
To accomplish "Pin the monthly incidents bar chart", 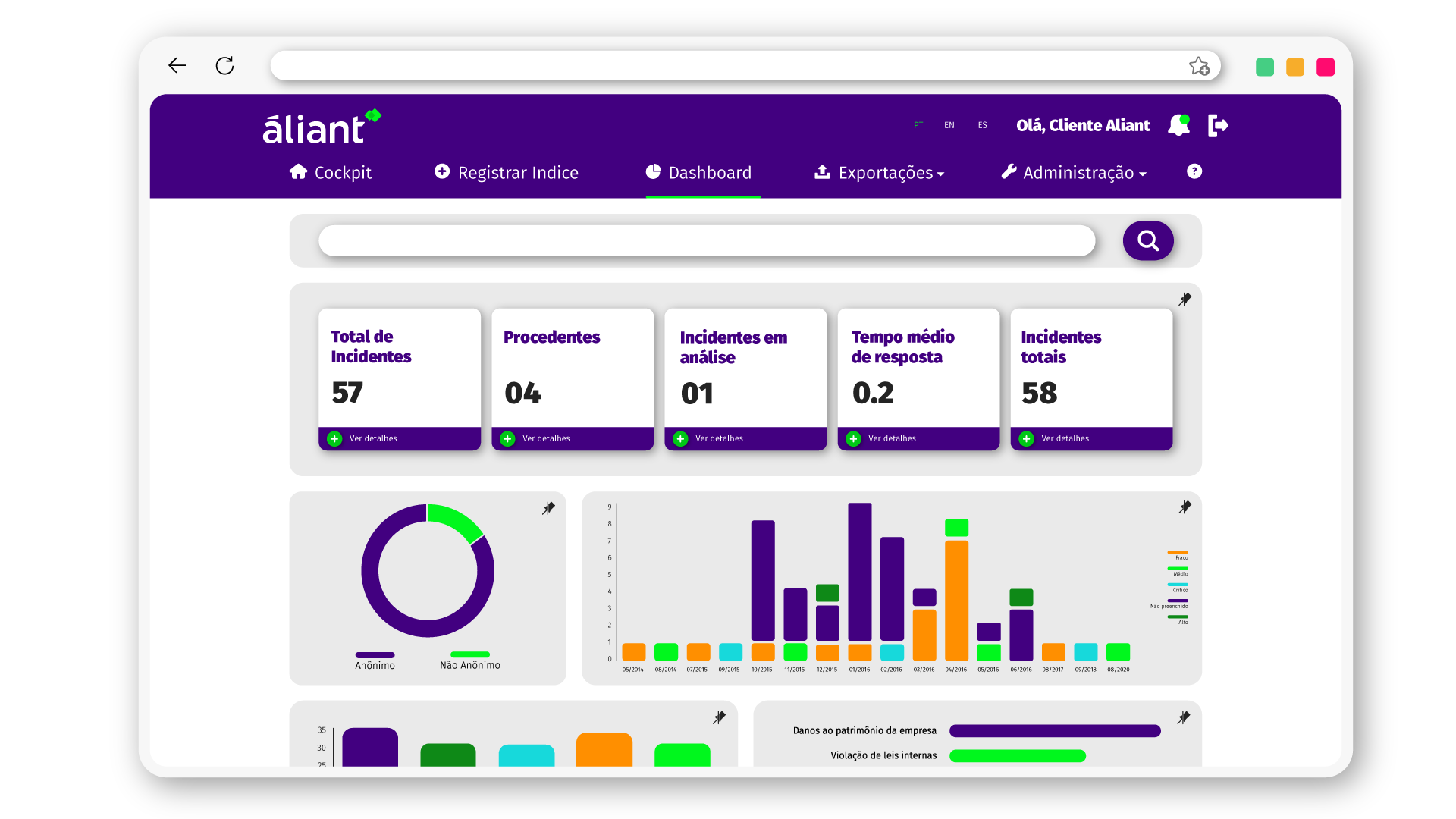I will point(1185,507).
